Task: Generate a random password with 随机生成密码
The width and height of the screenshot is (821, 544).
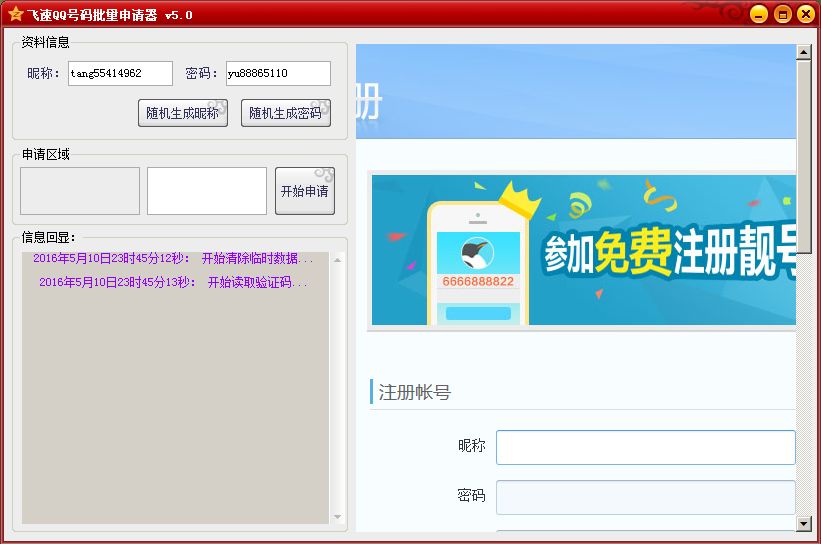Action: [286, 113]
